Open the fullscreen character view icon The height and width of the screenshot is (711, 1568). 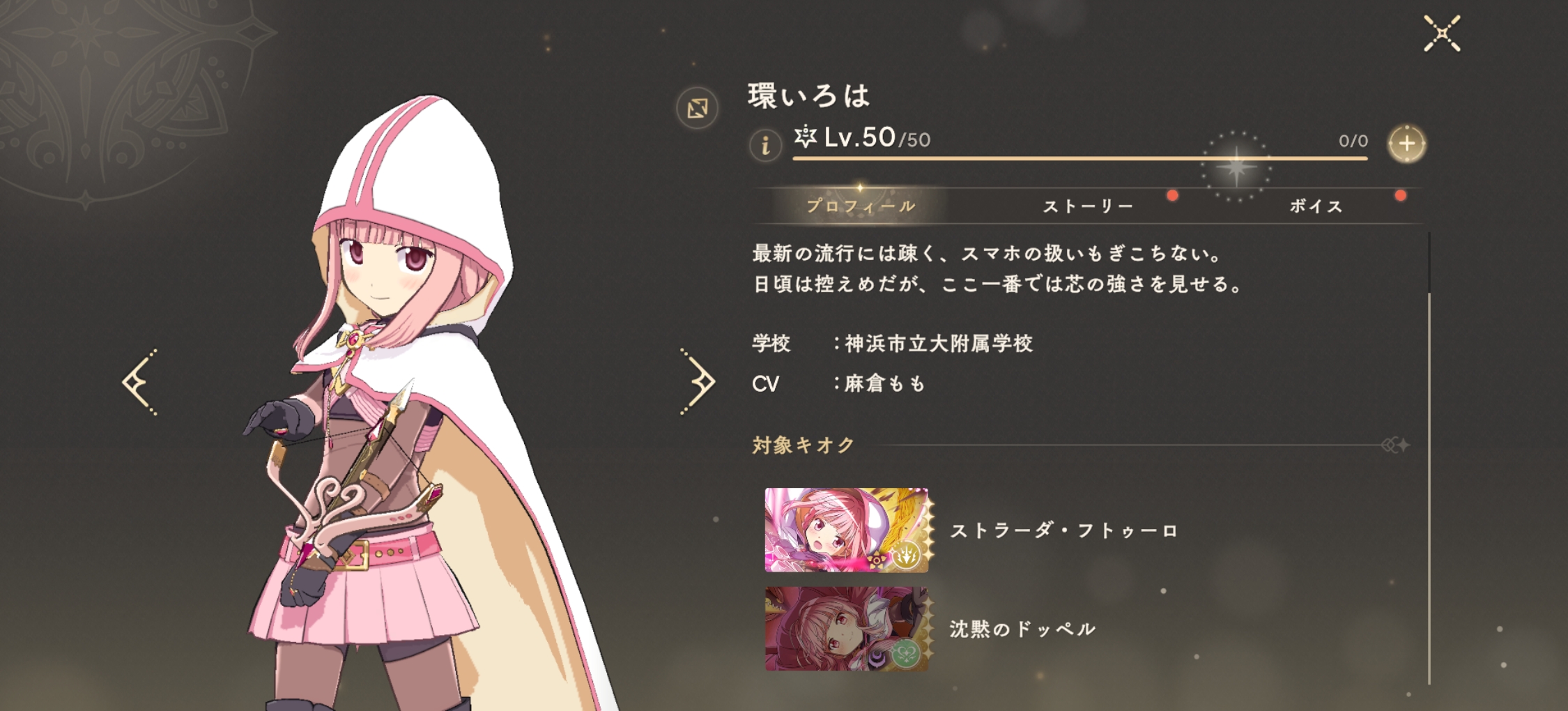click(x=698, y=108)
